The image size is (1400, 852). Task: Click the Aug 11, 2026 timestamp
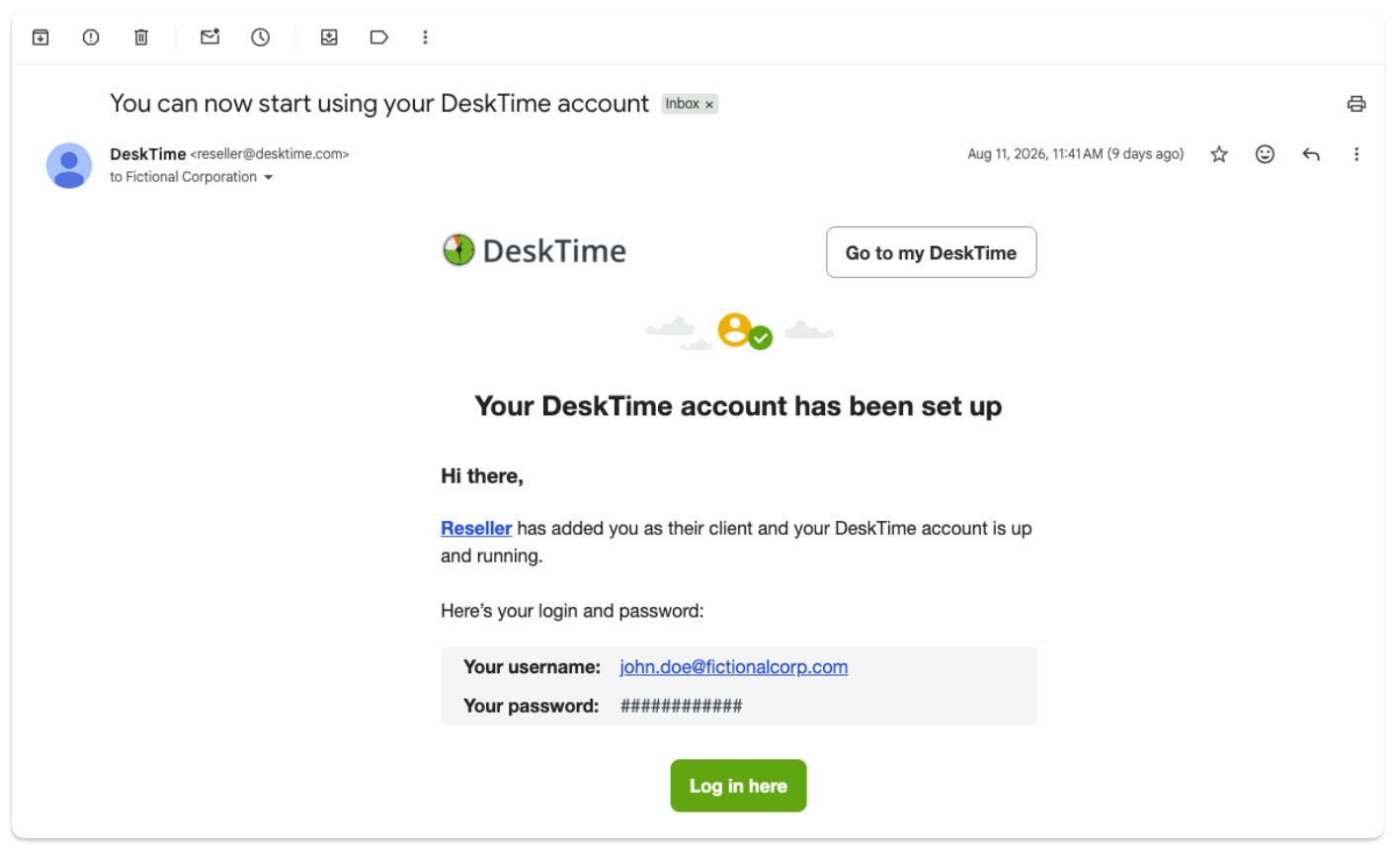(1076, 154)
